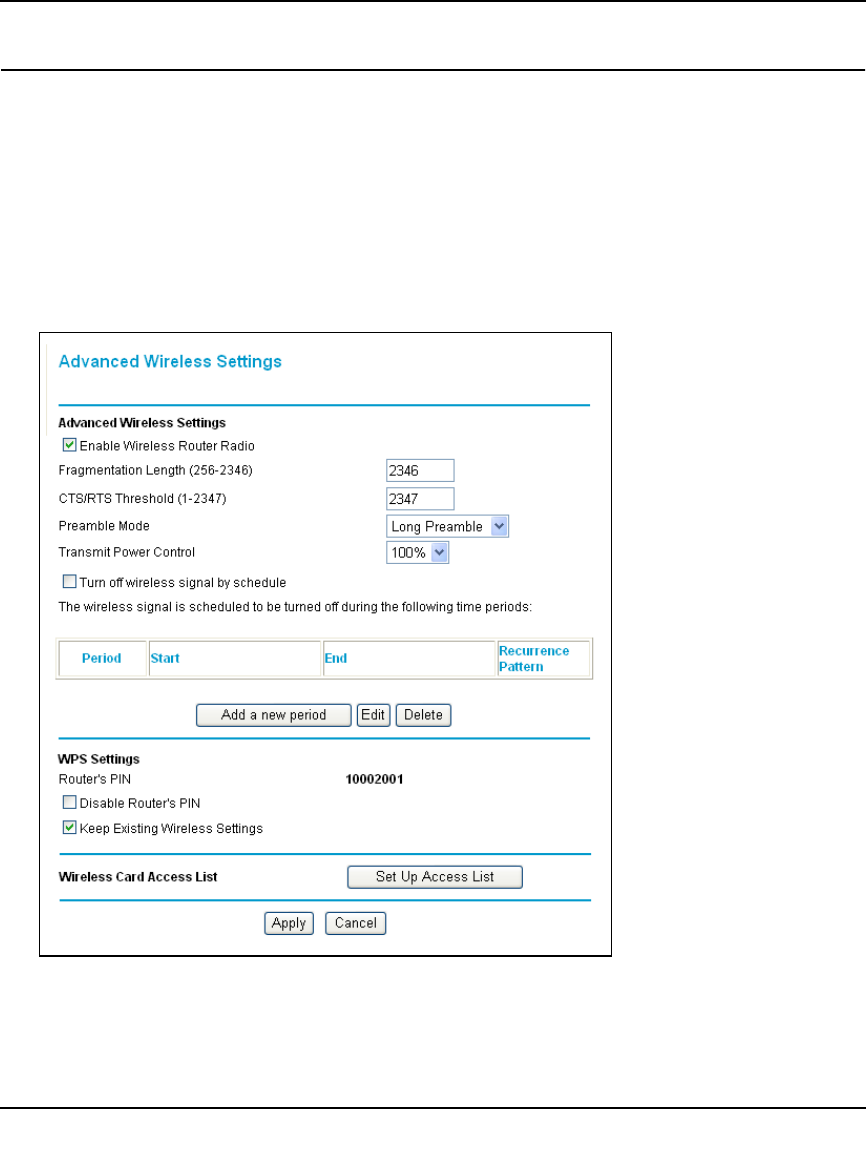Image resolution: width=866 pixels, height=1171 pixels.
Task: Open the Transmit Power Control dropdown
Action: [417, 553]
